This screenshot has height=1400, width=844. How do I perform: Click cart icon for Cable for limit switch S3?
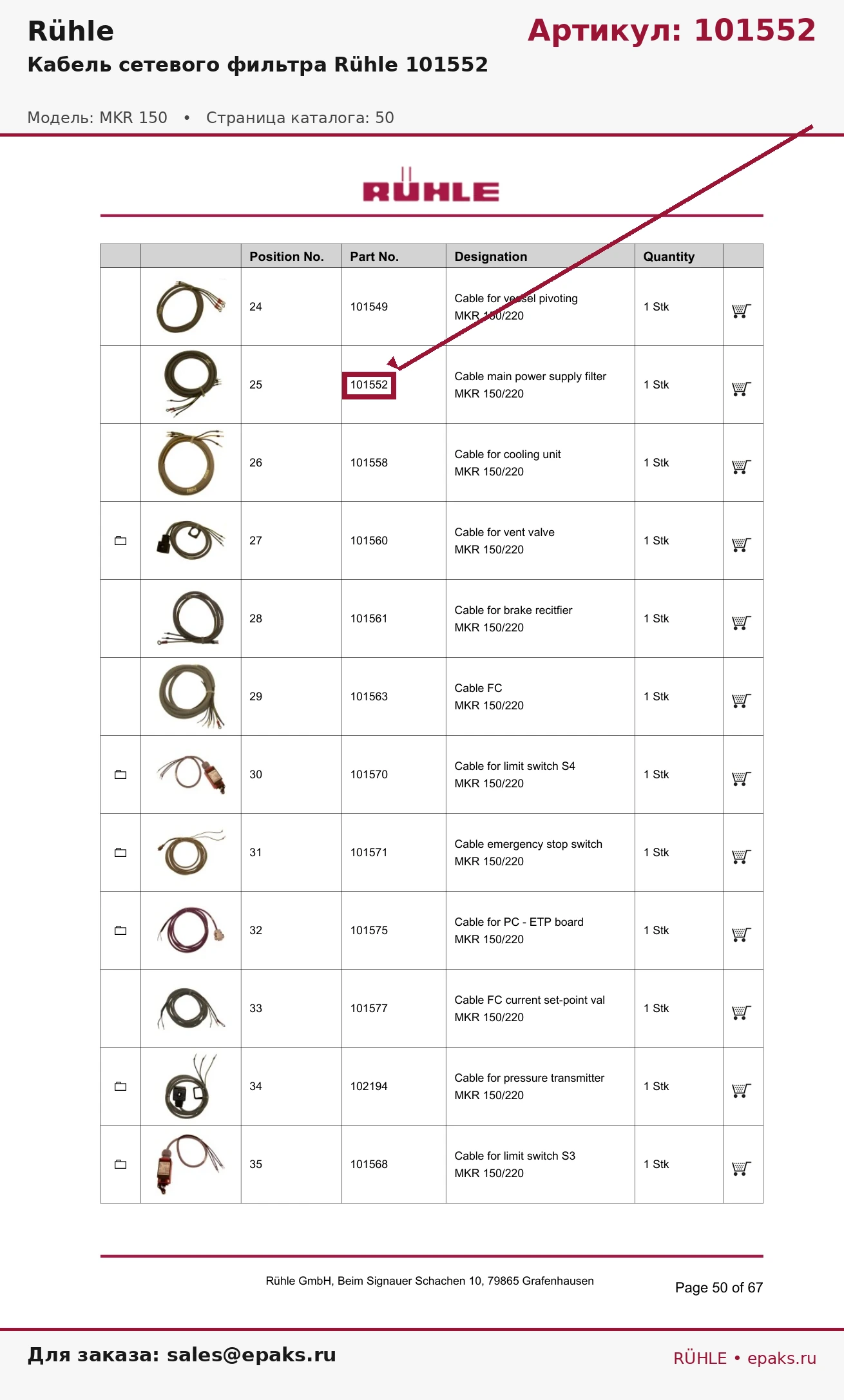(741, 1169)
